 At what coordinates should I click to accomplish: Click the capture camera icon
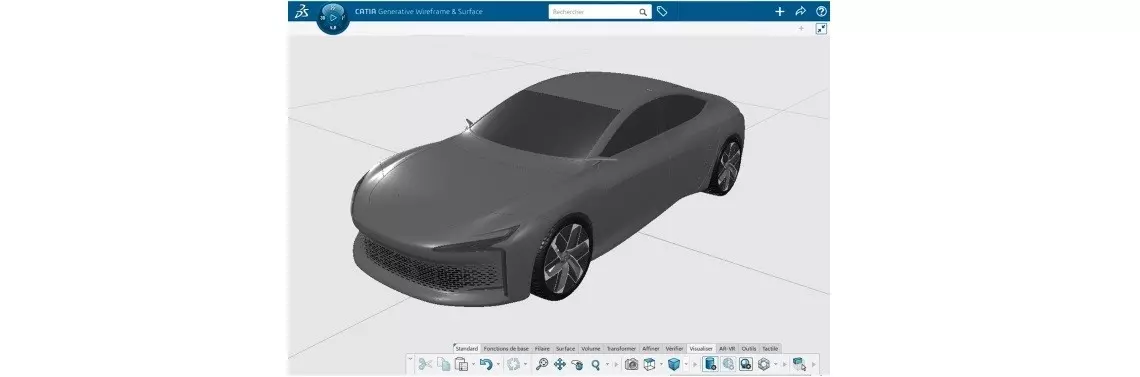point(632,364)
